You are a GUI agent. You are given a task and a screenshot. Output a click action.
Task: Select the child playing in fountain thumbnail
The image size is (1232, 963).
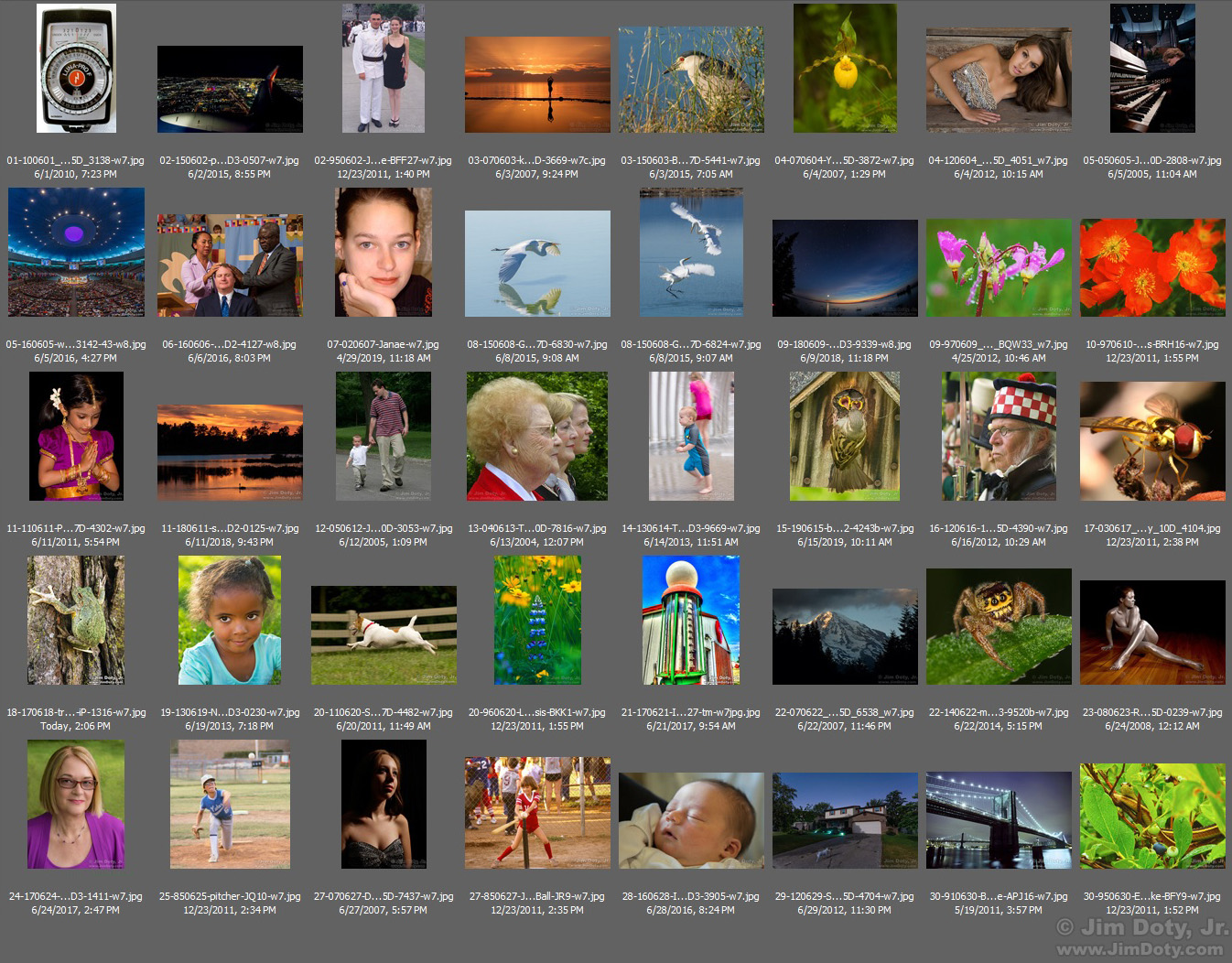click(691, 436)
